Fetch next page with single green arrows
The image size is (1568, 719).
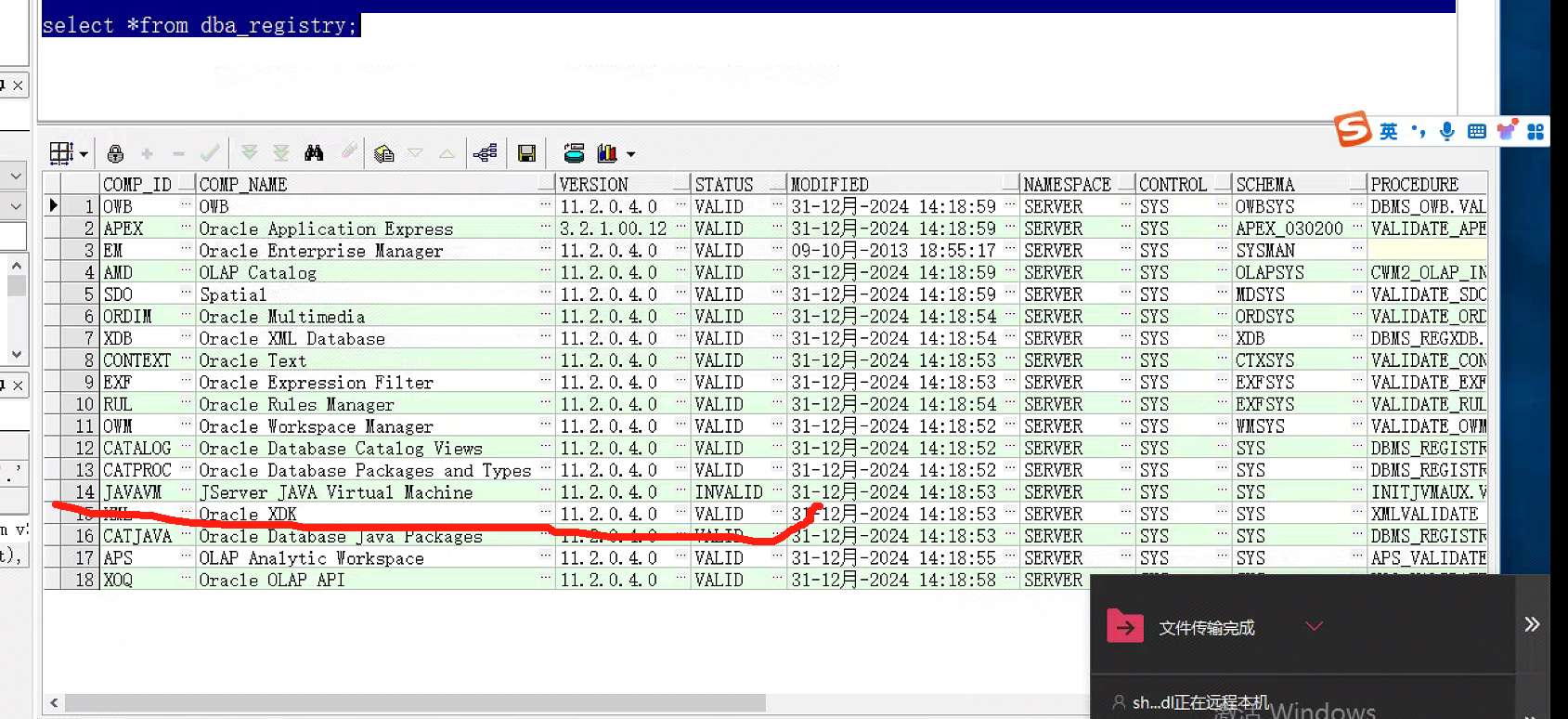coord(249,153)
